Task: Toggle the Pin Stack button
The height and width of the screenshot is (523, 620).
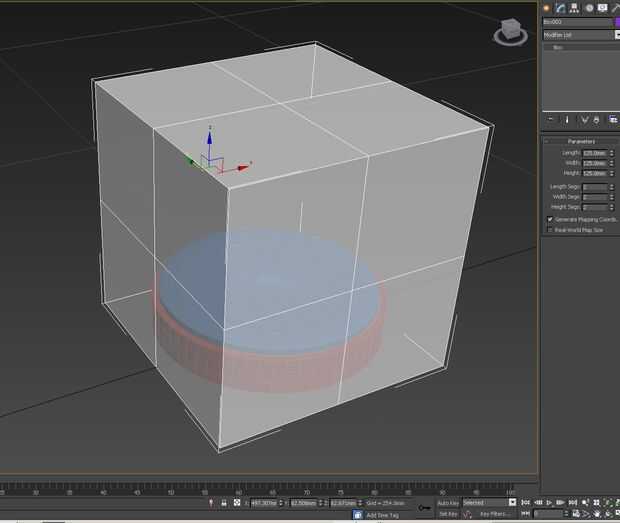Action: pos(550,119)
